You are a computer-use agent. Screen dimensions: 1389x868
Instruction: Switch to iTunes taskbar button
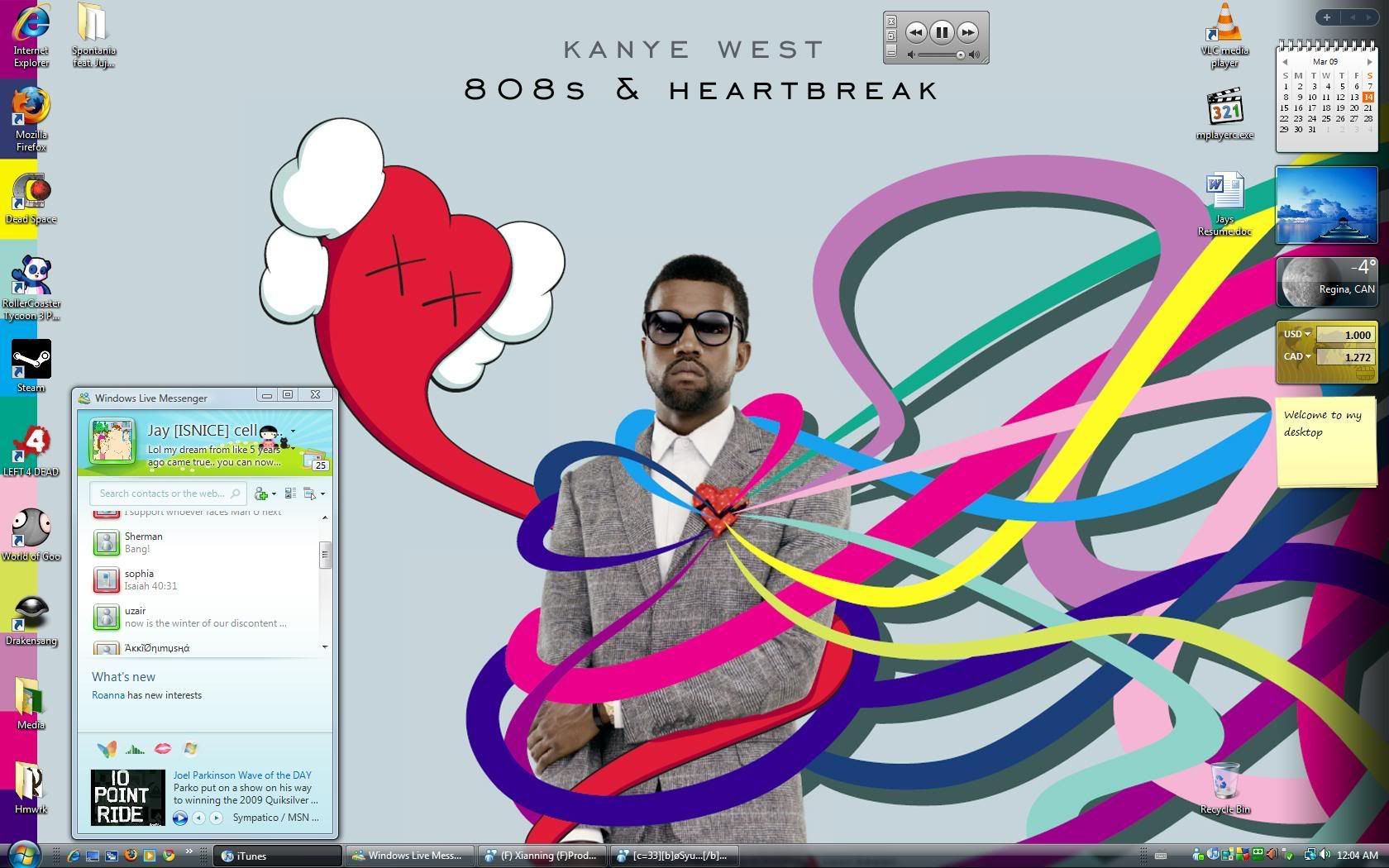[x=278, y=856]
